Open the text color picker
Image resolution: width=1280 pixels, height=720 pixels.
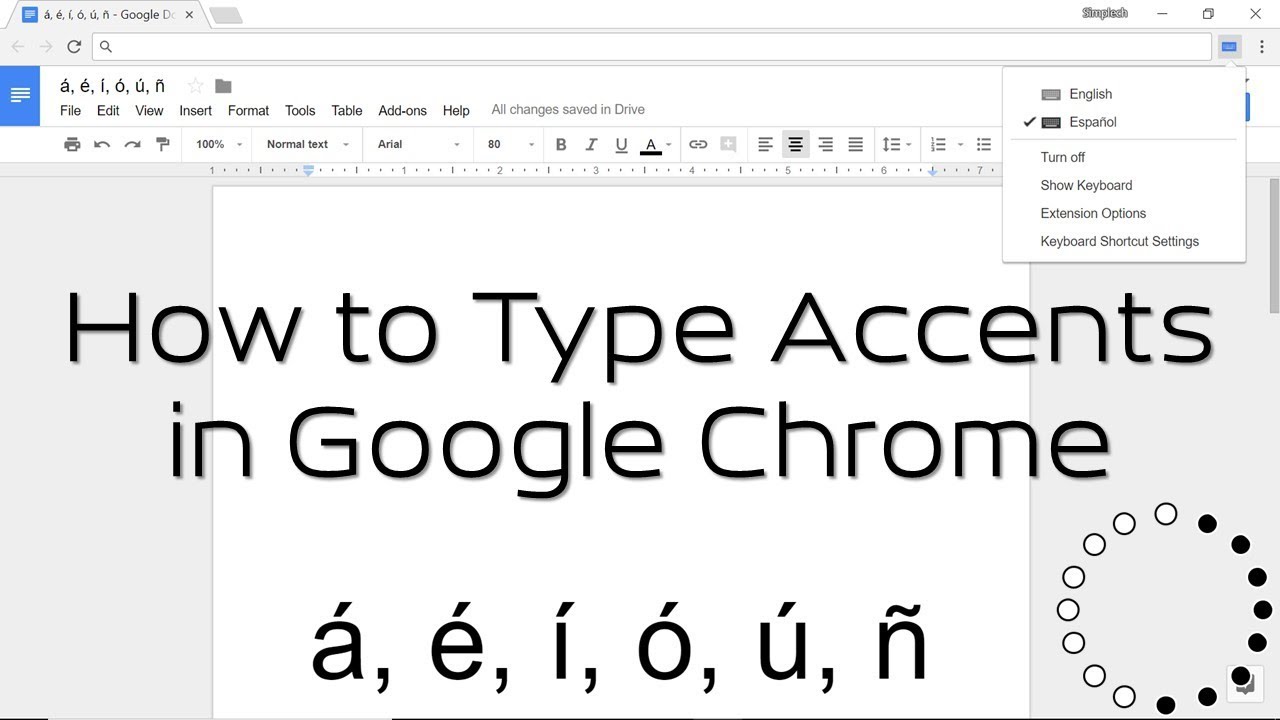(656, 145)
